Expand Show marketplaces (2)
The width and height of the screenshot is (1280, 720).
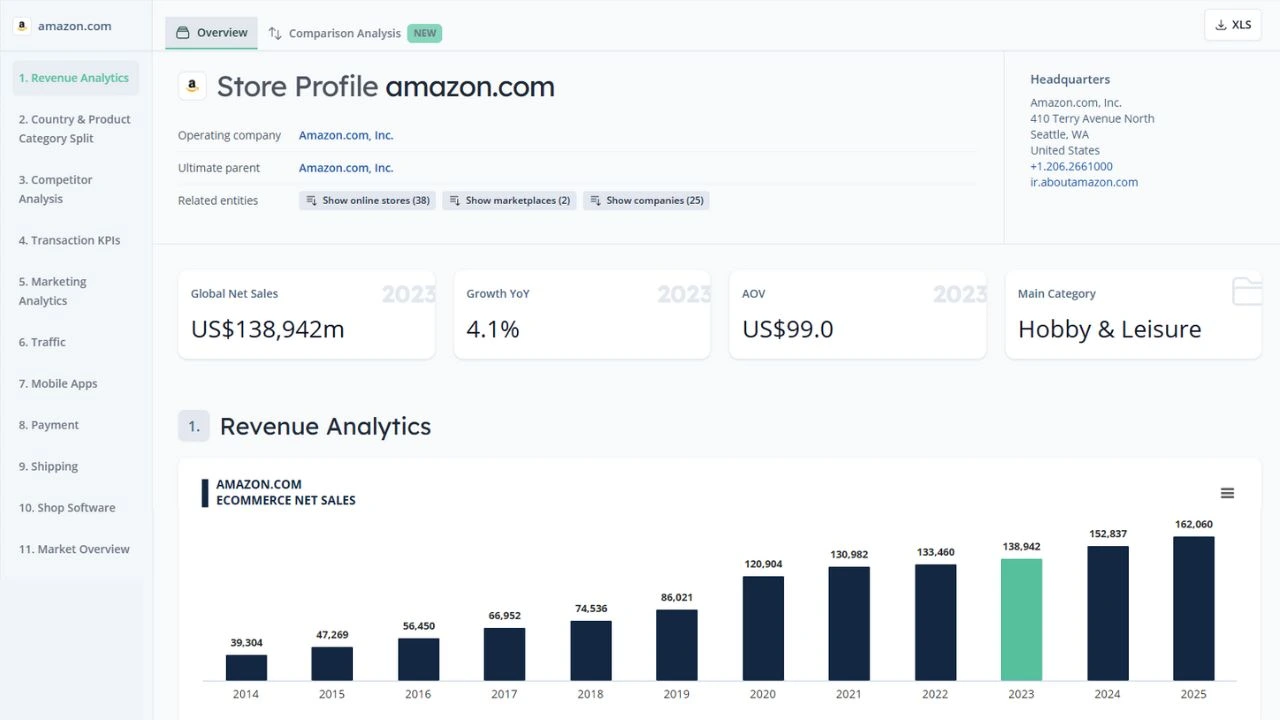point(509,200)
